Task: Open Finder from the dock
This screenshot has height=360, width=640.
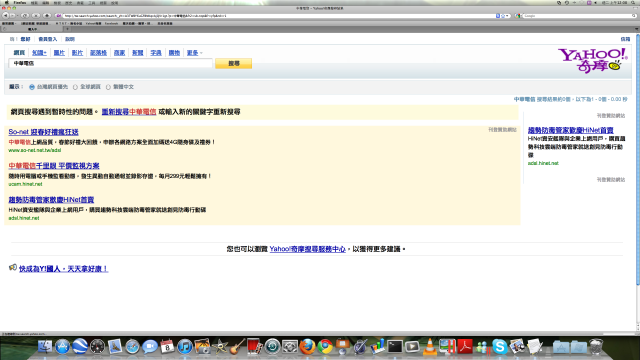Action: tap(44, 347)
